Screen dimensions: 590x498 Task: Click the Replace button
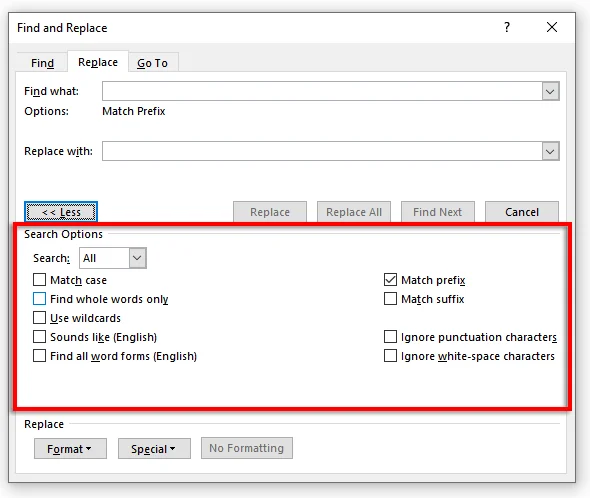[270, 212]
